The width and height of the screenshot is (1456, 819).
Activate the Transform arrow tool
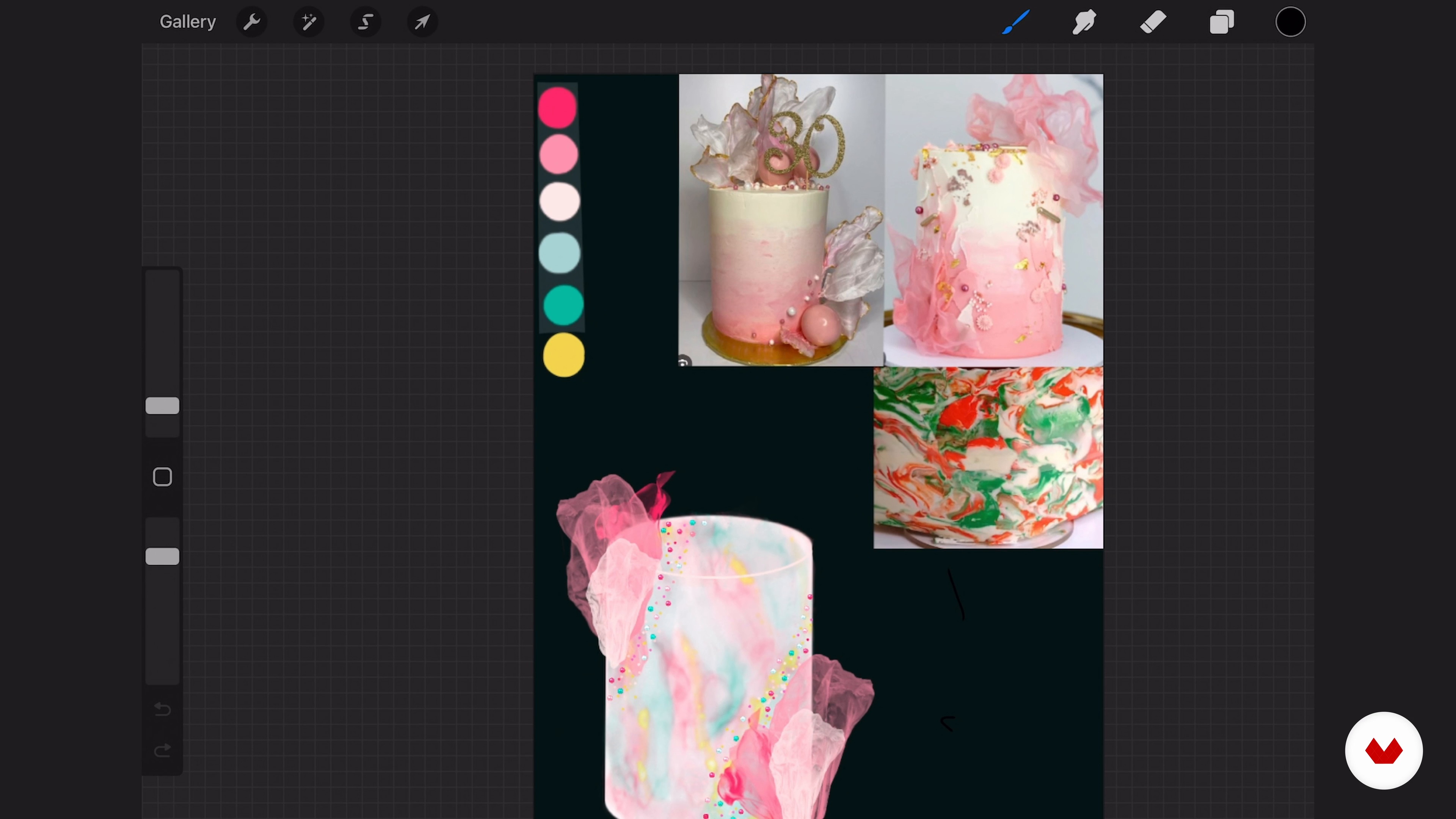click(423, 22)
